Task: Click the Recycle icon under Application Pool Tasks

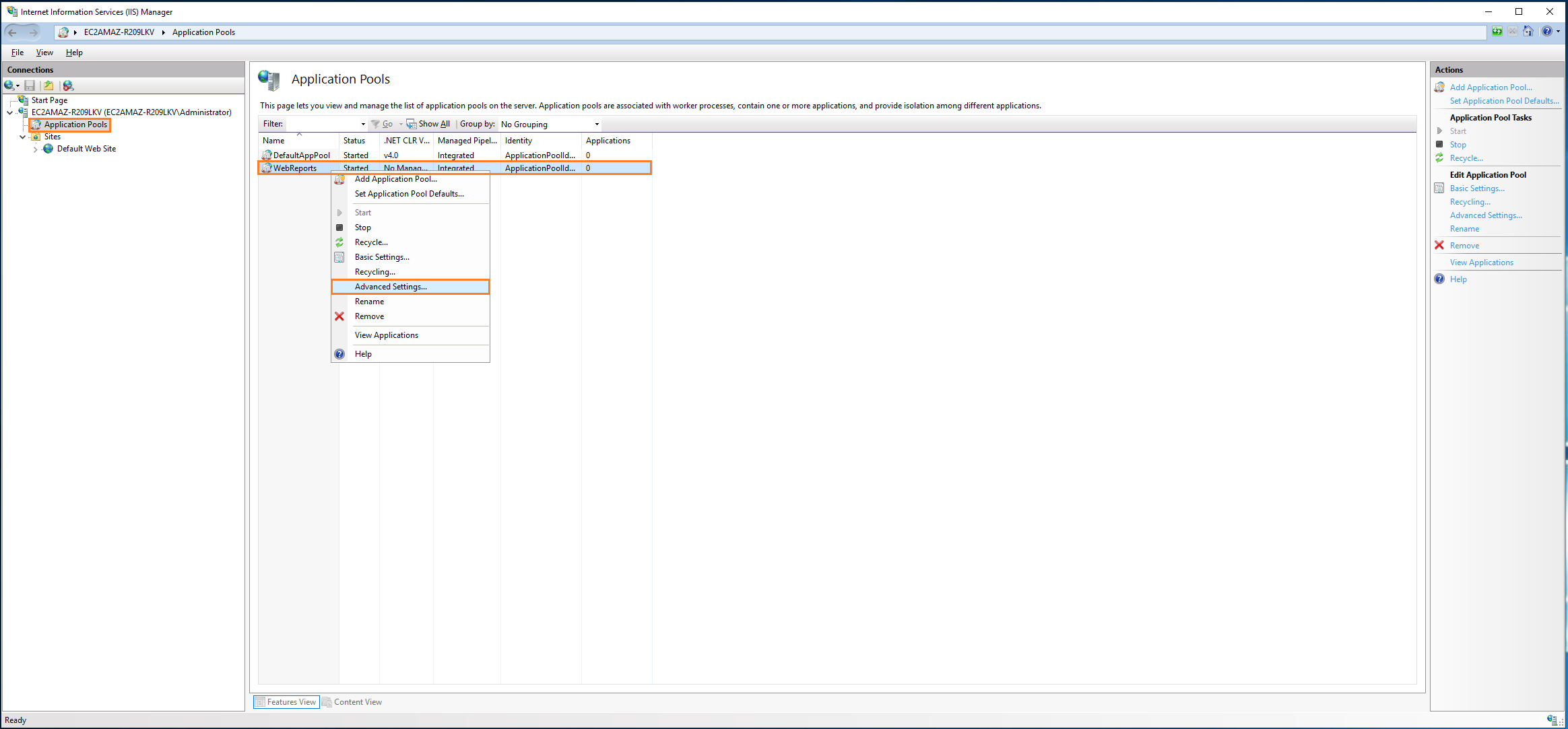Action: (1440, 158)
